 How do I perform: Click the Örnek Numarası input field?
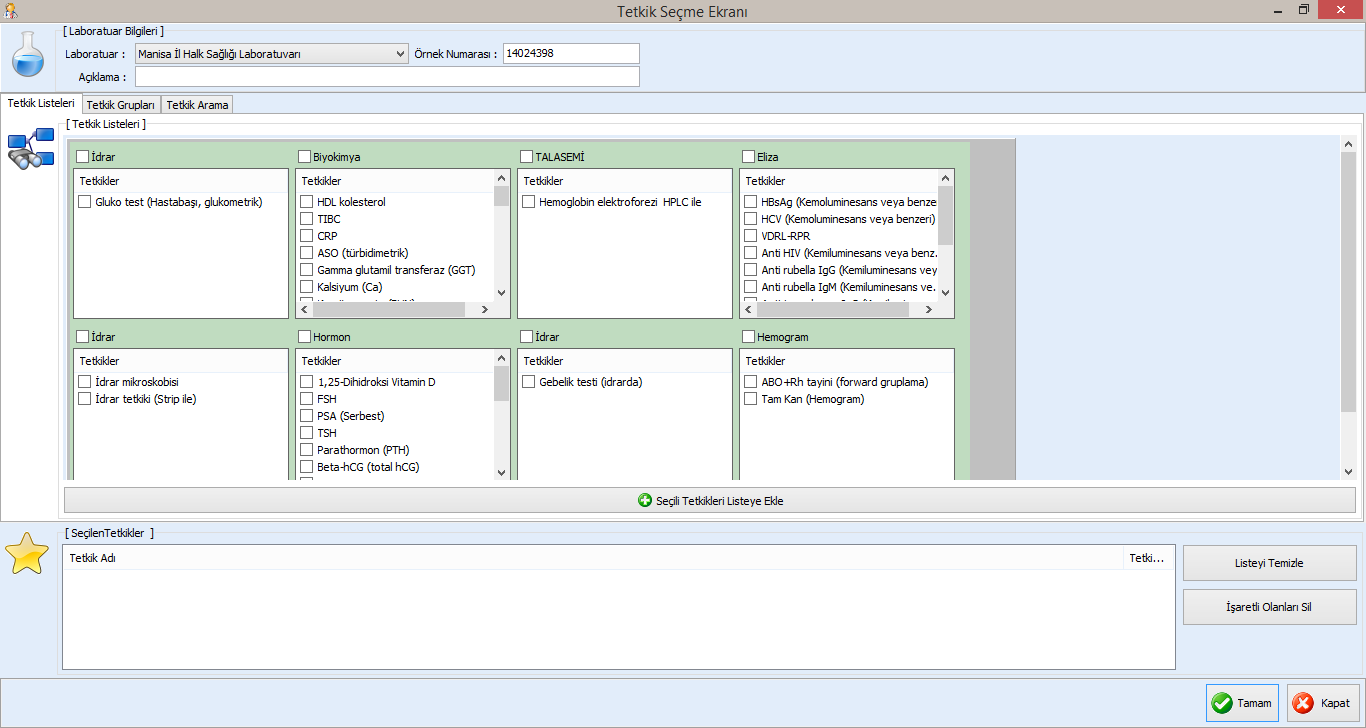(x=571, y=54)
